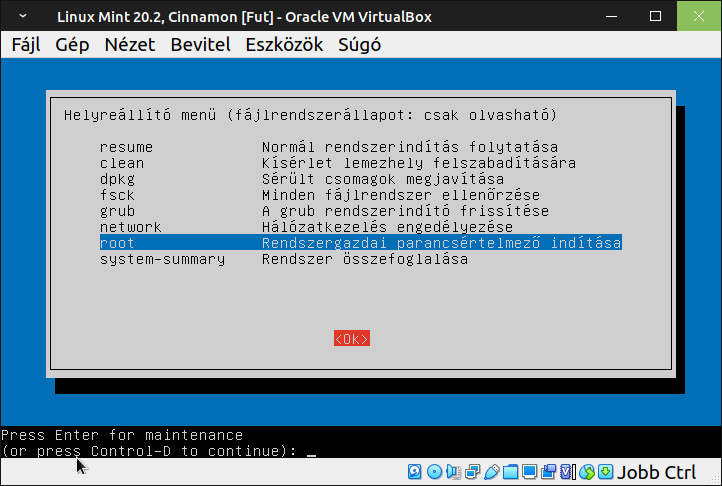This screenshot has width=722, height=486.
Task: Confirm with the red <Ok> button
Action: click(352, 339)
